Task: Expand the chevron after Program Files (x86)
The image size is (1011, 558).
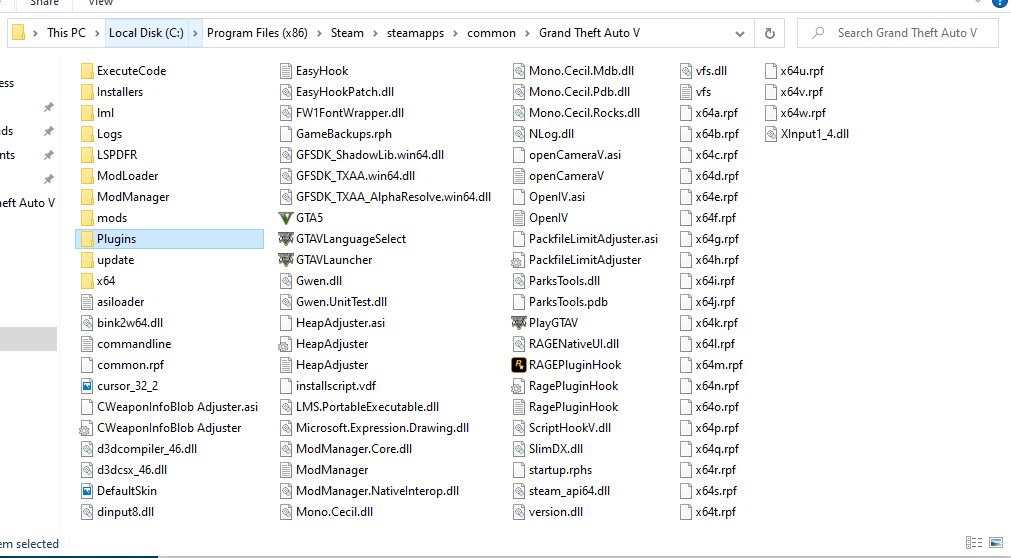Action: coord(319,33)
